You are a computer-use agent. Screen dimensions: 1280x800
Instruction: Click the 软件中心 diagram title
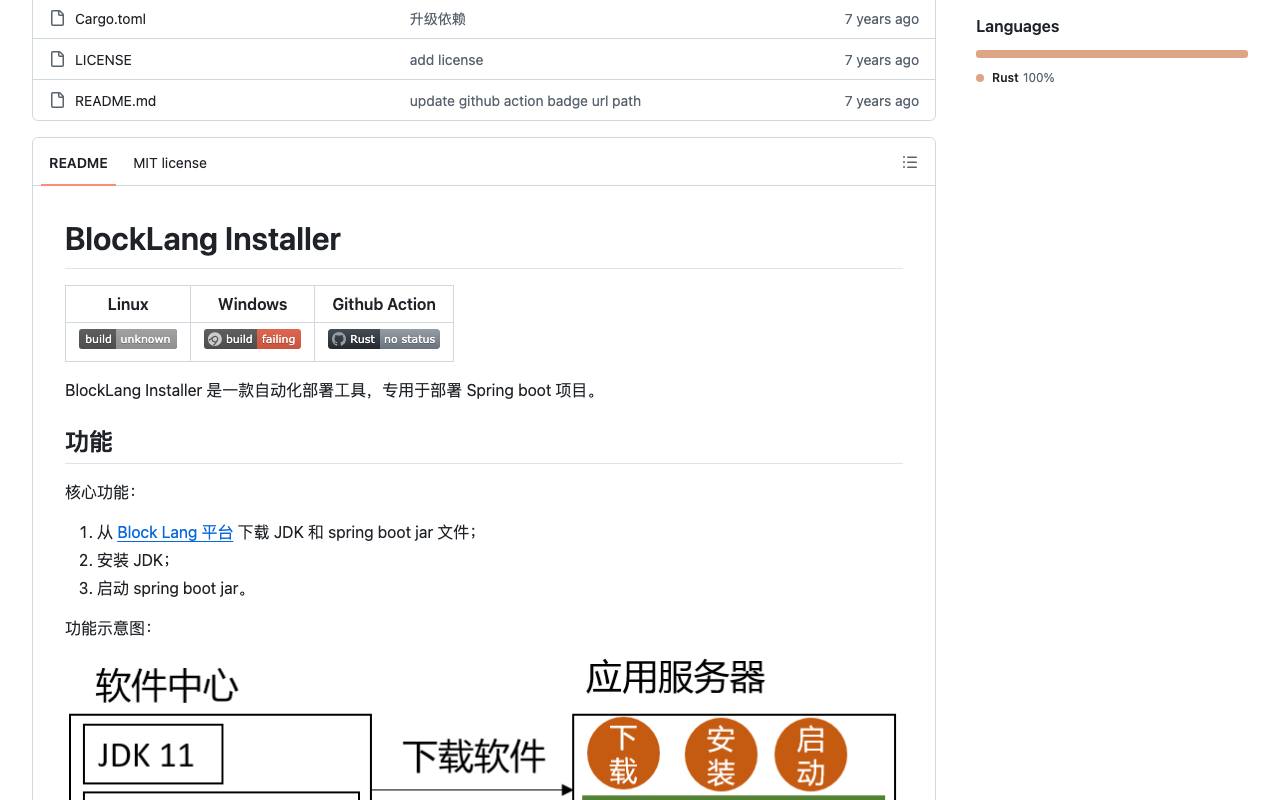(167, 686)
